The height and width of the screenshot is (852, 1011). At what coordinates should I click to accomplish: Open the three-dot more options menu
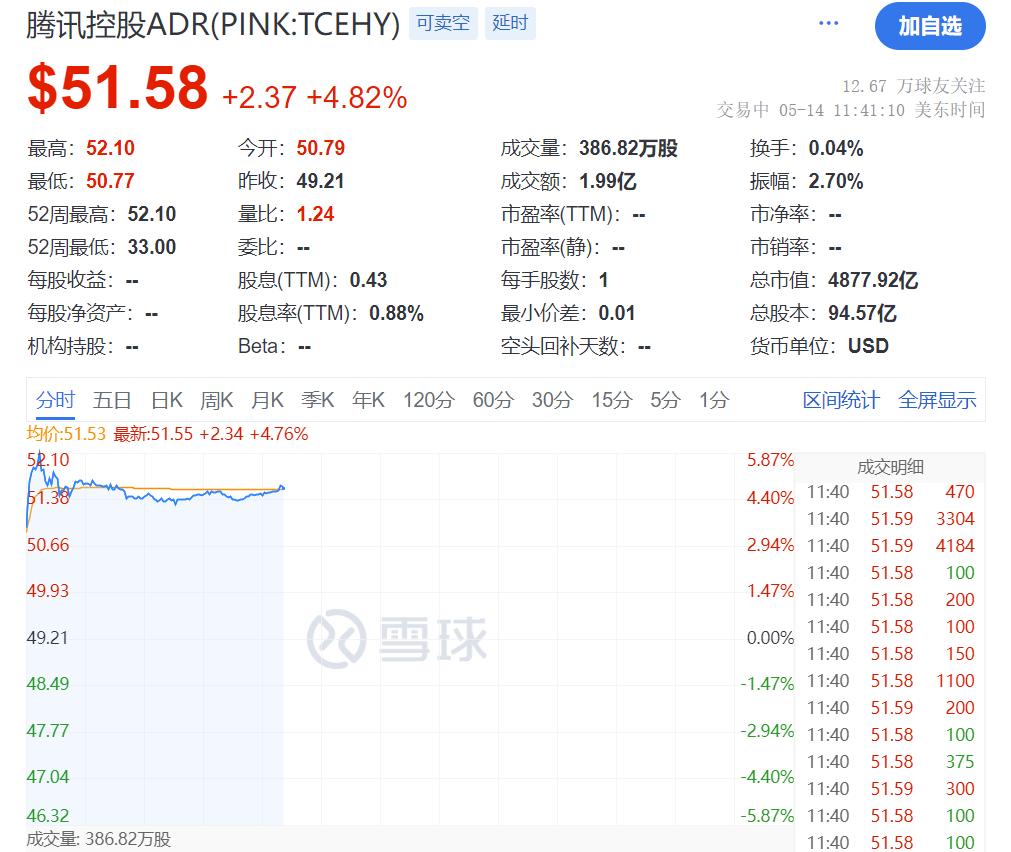pyautogui.click(x=829, y=24)
